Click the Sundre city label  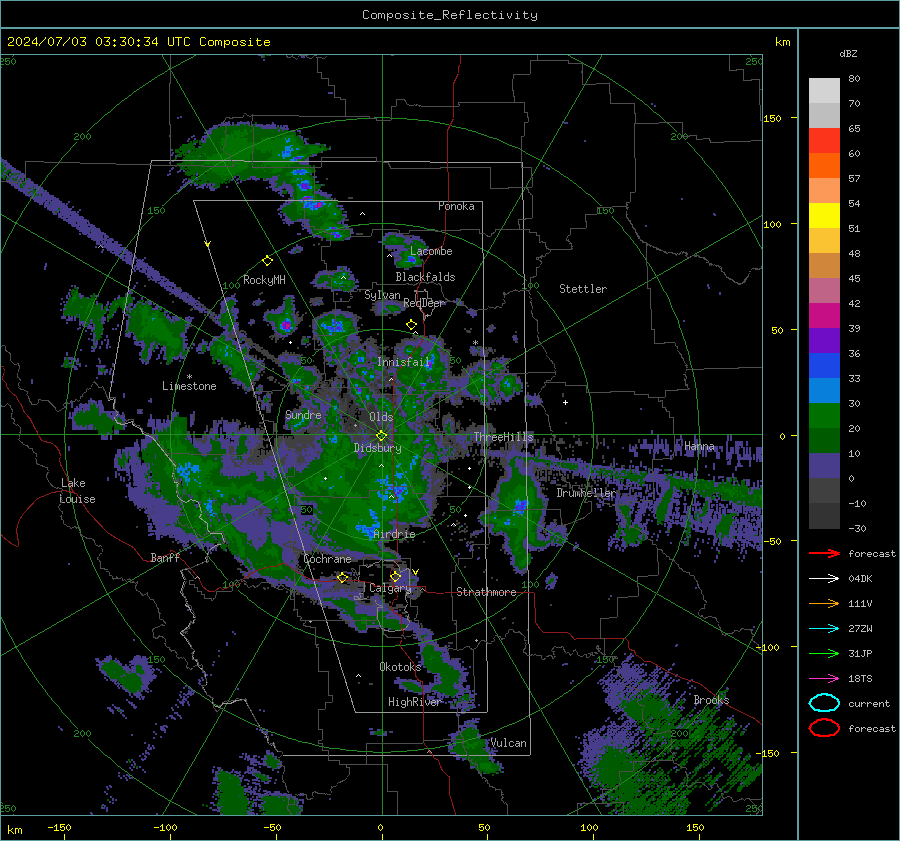[303, 415]
